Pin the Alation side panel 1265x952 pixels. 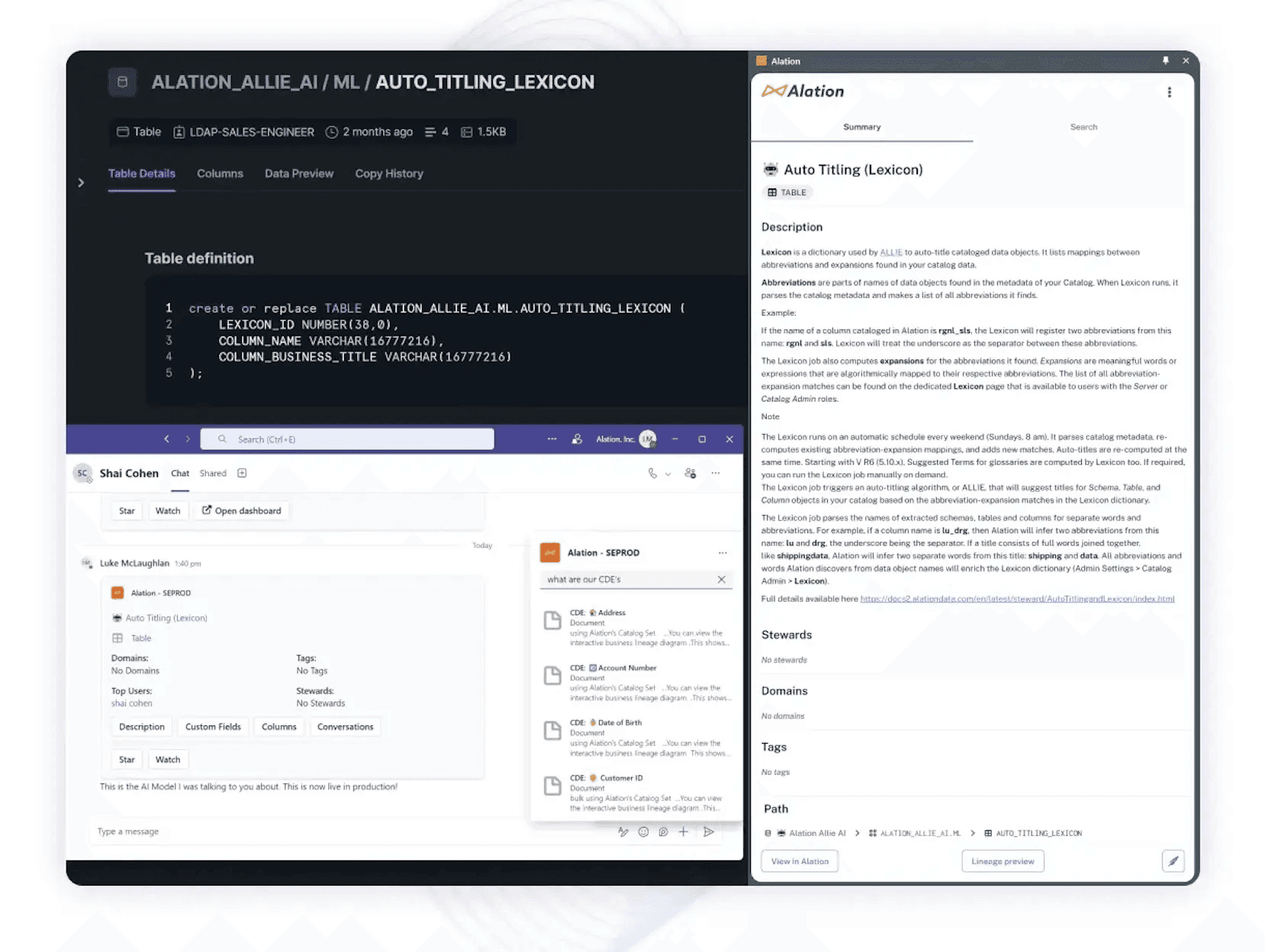pos(1166,61)
